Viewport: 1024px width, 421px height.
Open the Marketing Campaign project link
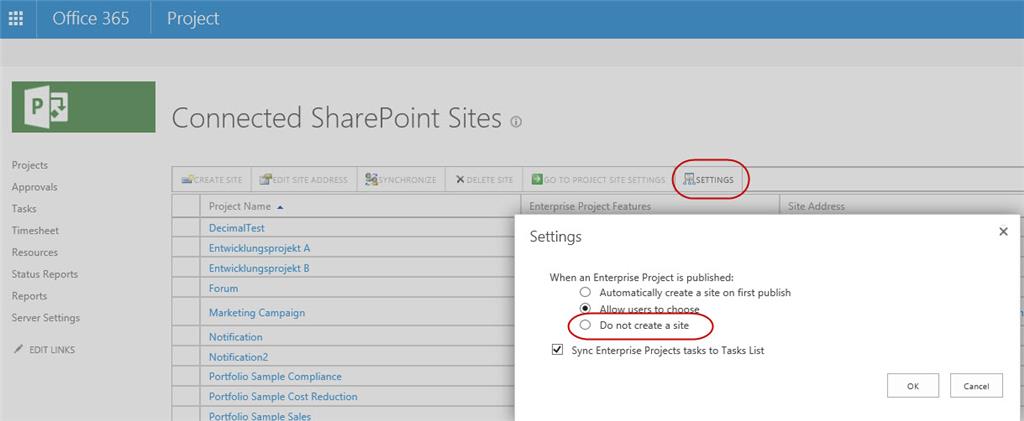click(x=257, y=313)
